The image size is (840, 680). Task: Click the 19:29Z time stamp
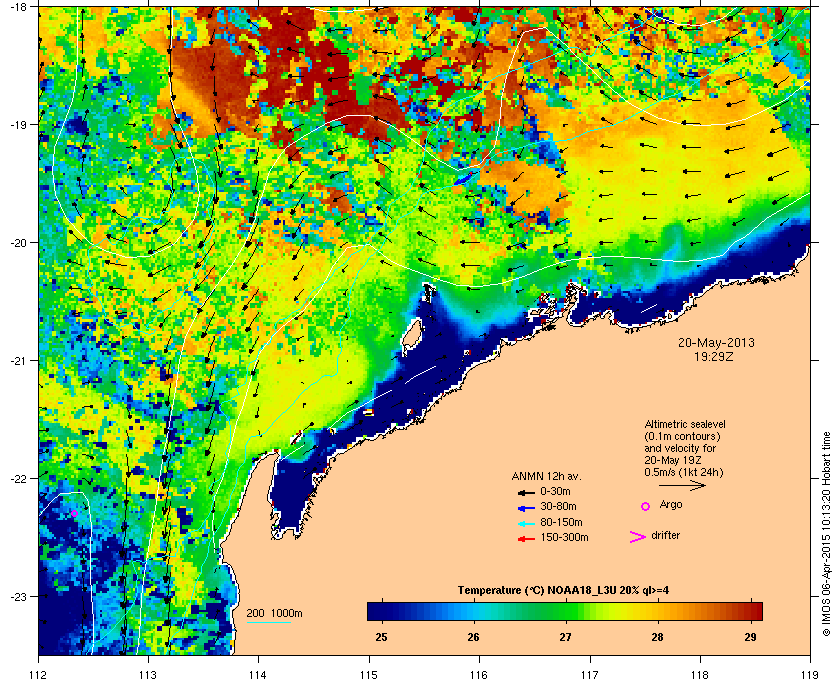[714, 356]
